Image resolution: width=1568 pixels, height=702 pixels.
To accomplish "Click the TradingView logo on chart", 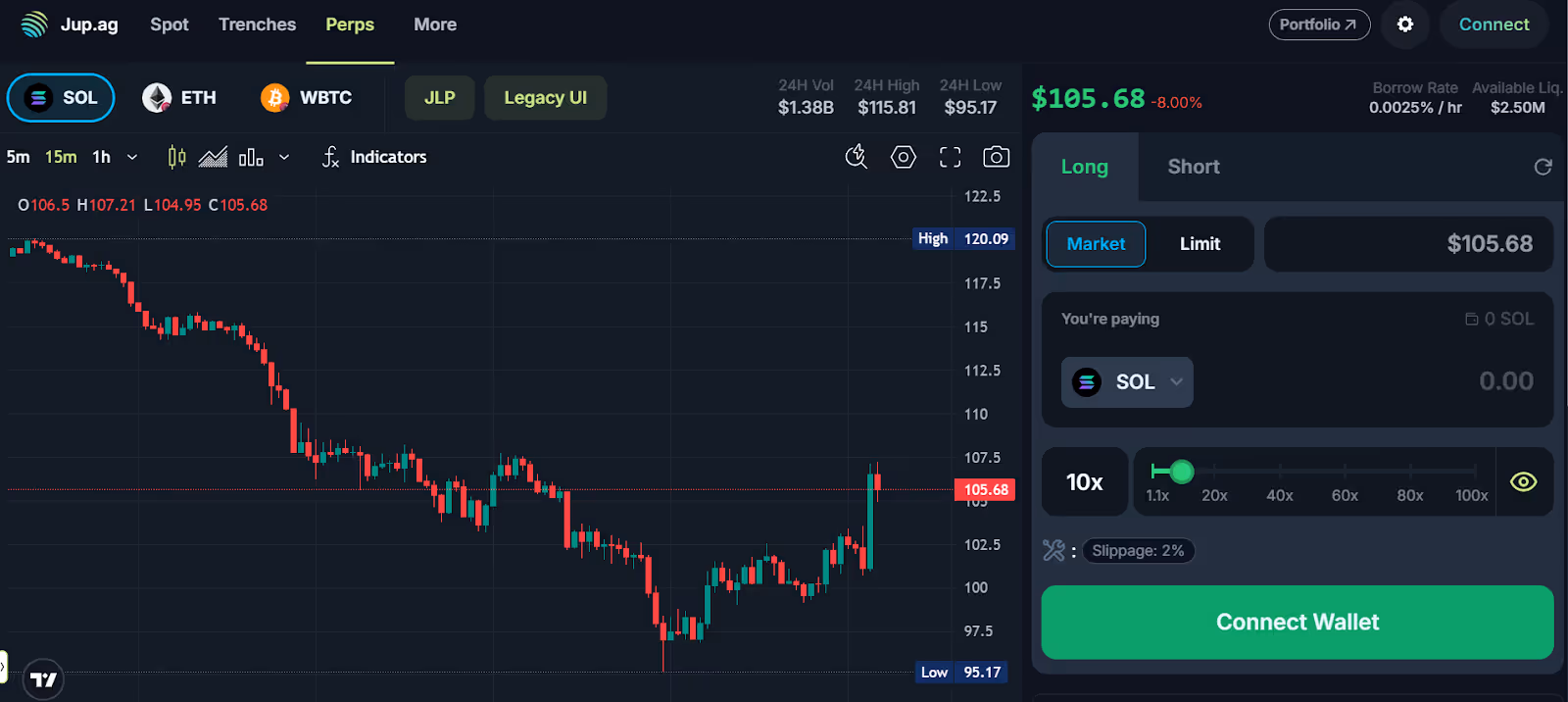I will (43, 679).
